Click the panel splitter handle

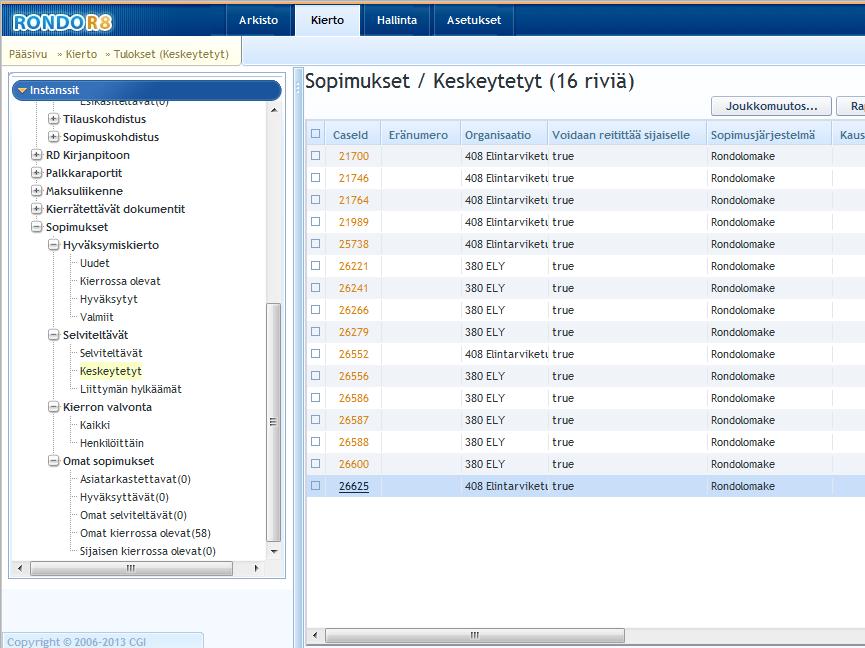coord(298,88)
